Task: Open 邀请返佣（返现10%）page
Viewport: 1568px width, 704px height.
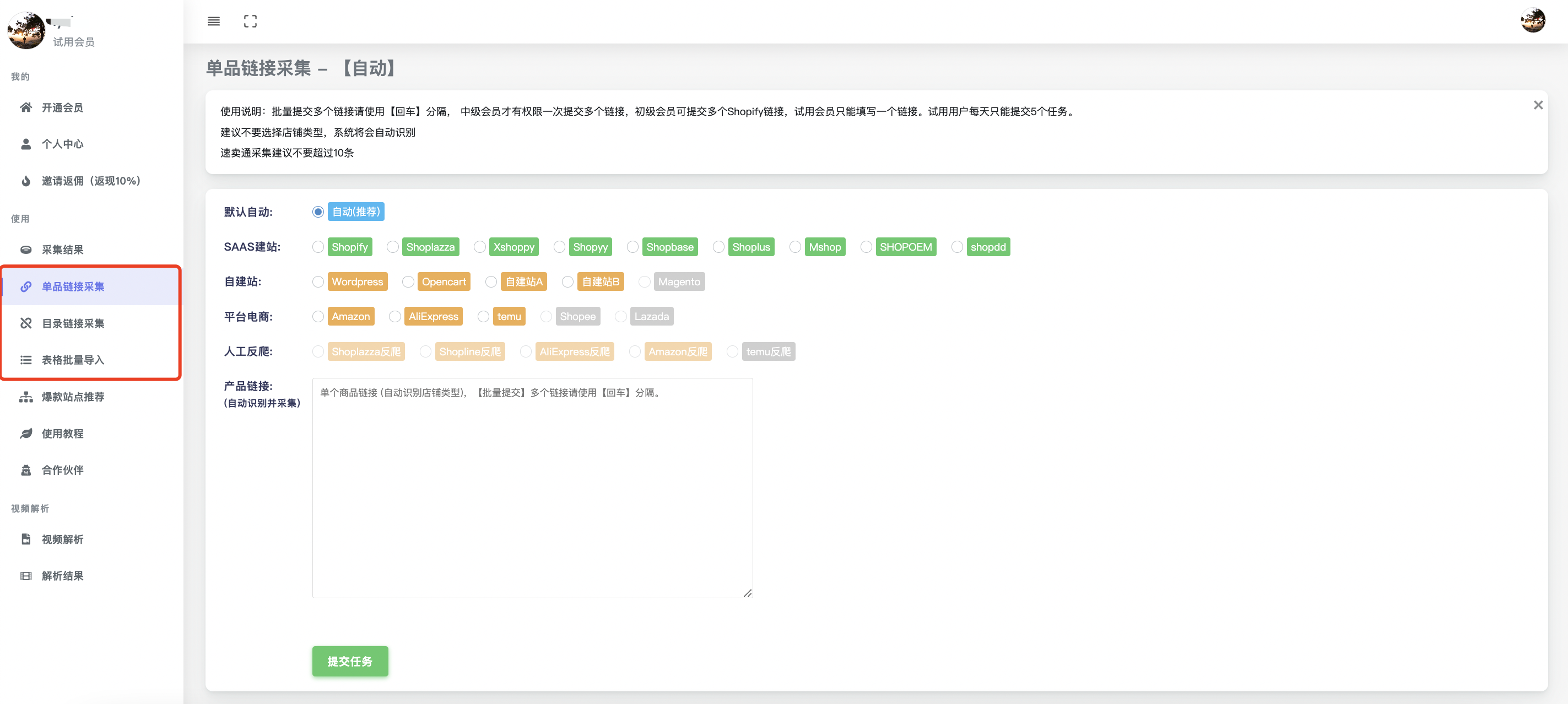Action: pos(91,181)
